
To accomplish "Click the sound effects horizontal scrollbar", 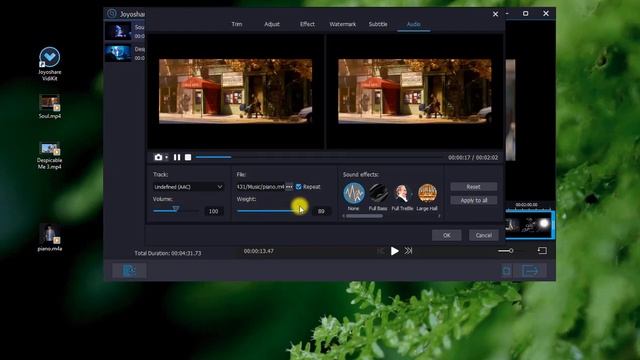I will point(364,216).
